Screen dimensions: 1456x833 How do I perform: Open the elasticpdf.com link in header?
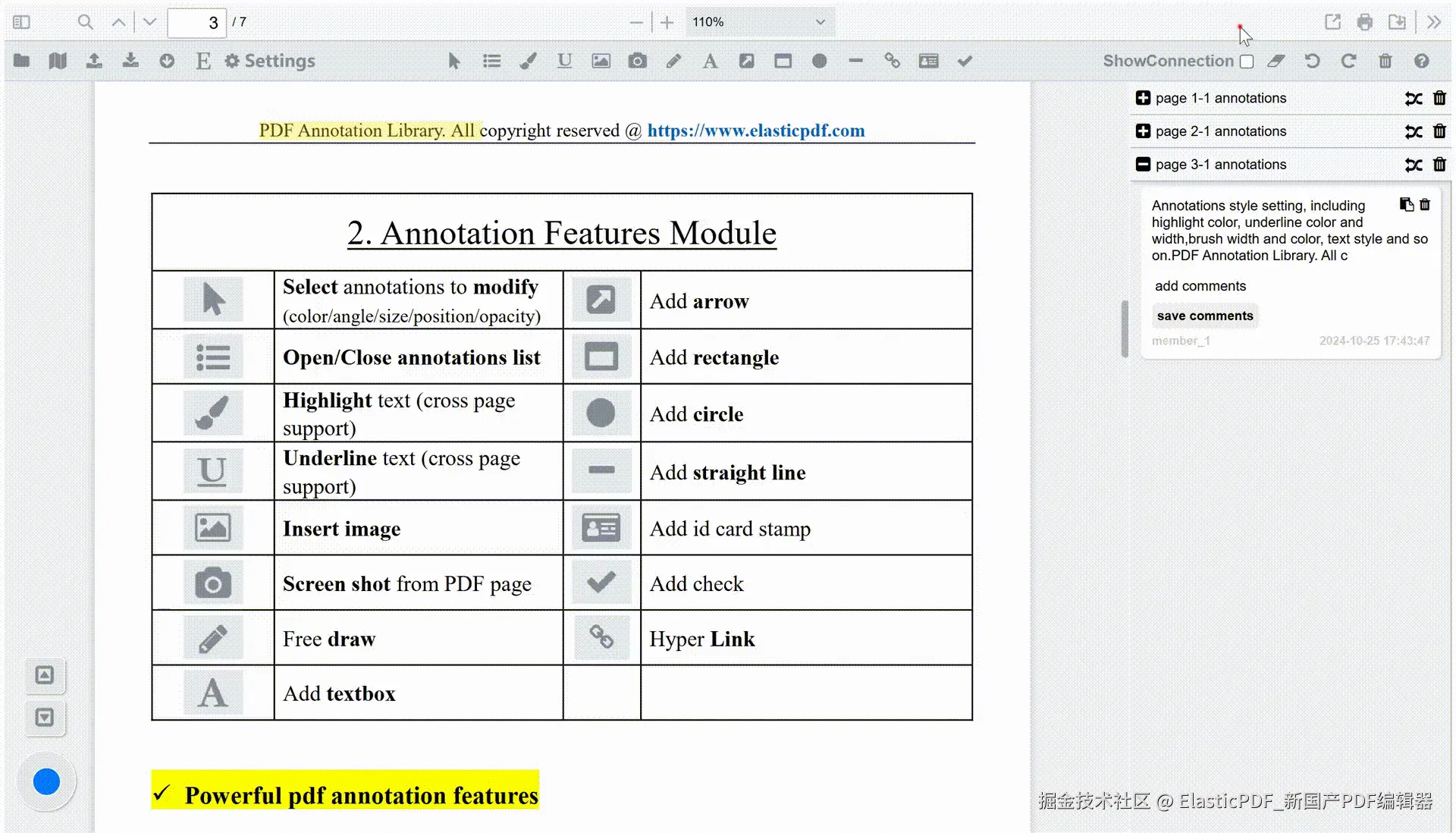click(x=755, y=130)
